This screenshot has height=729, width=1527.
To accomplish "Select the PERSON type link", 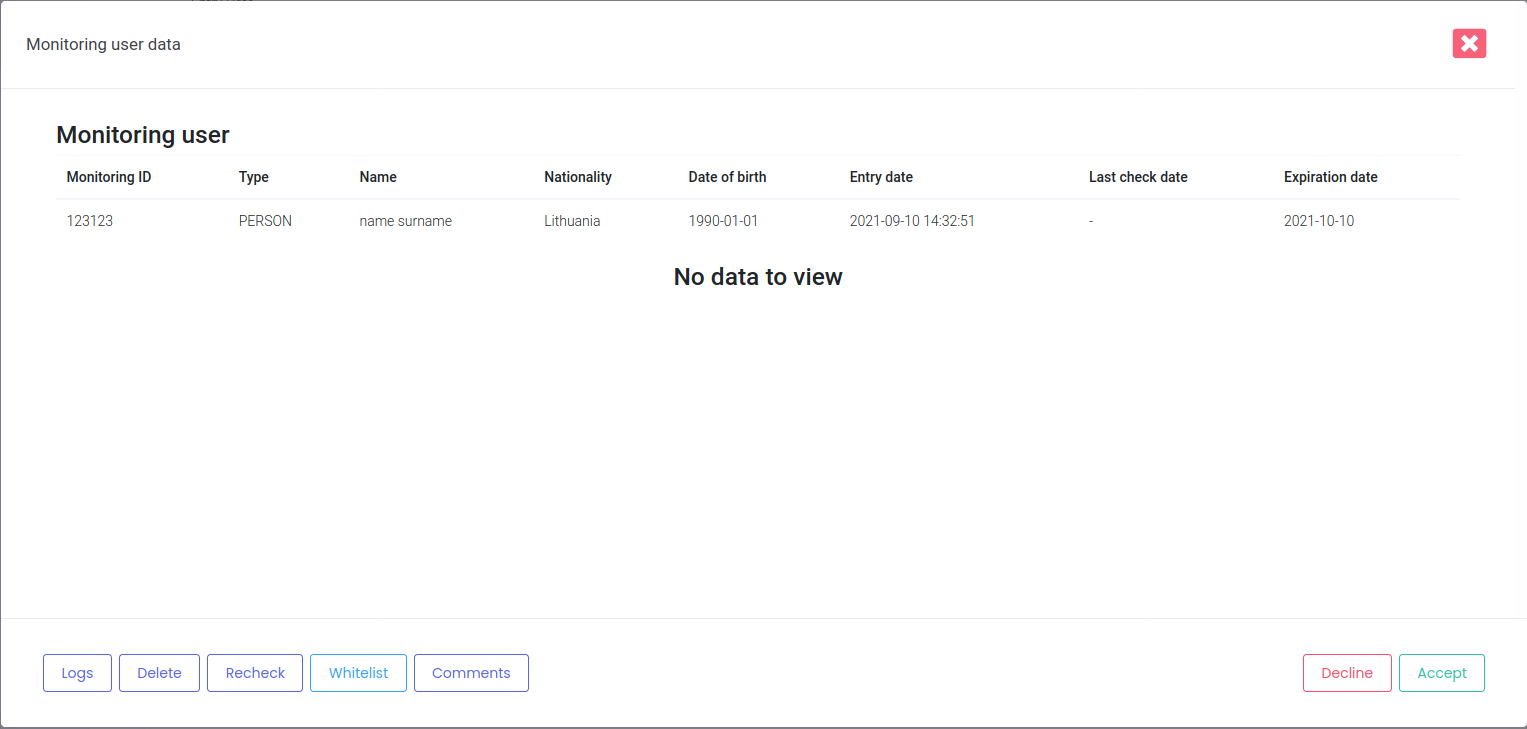I will tap(265, 220).
